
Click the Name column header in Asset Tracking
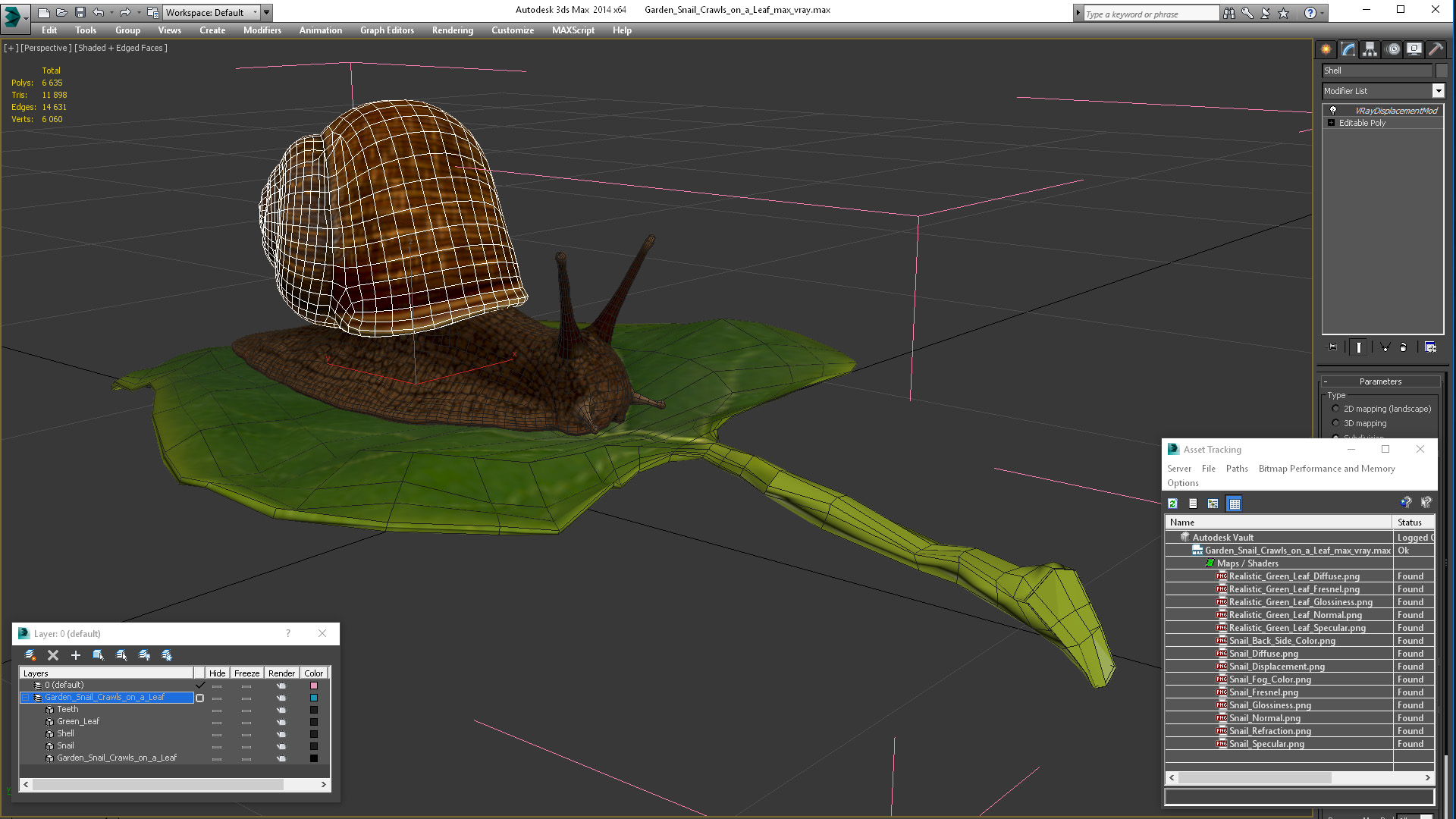tap(1279, 522)
